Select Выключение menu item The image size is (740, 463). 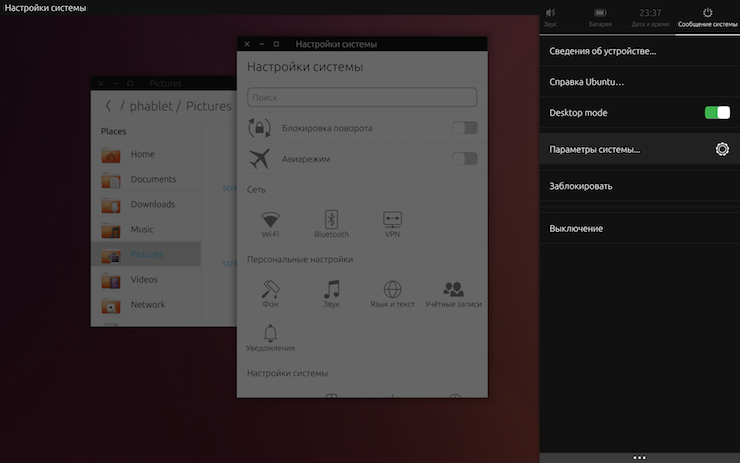coord(639,228)
